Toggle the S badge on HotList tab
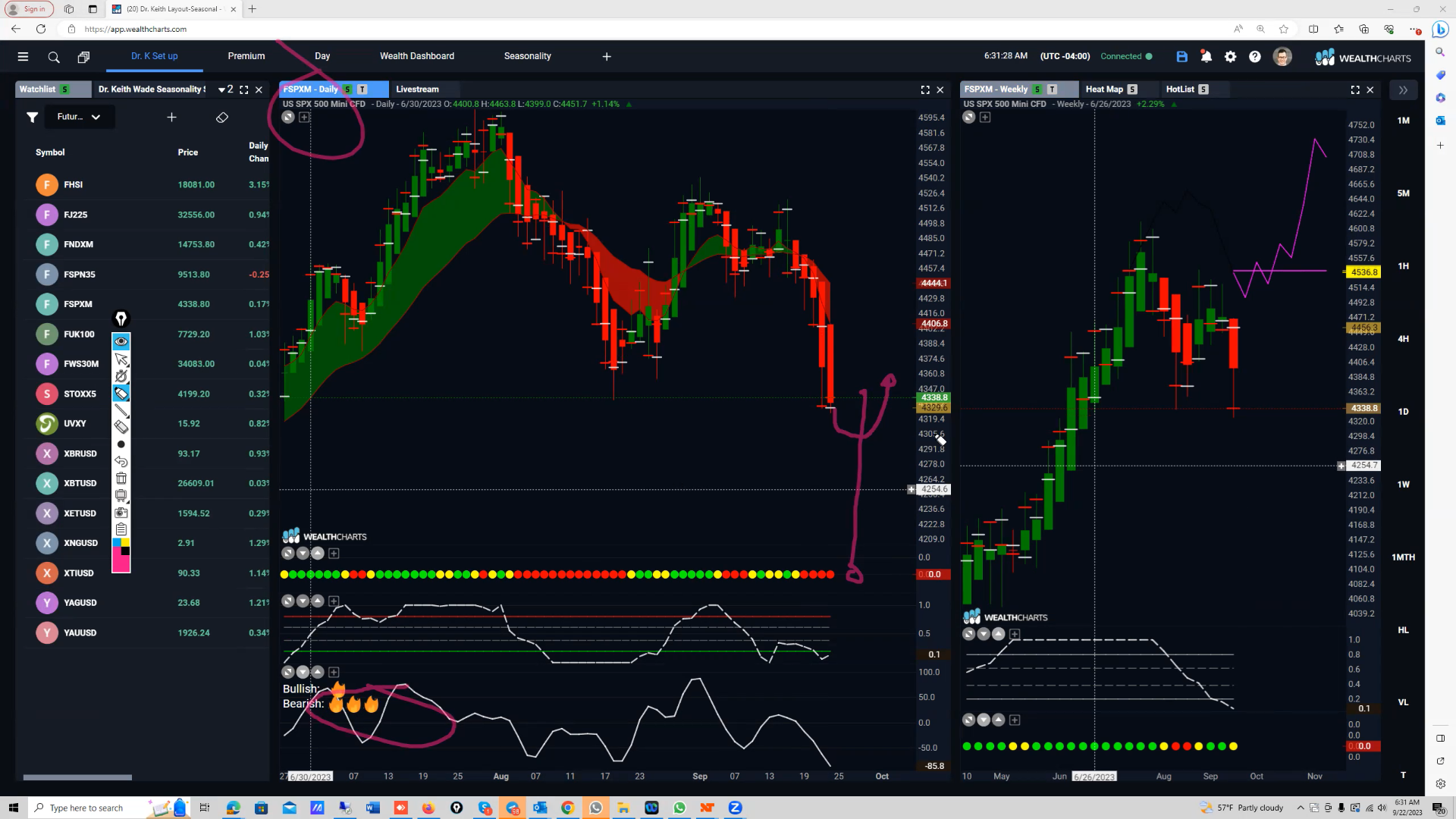This screenshot has height=819, width=1456. 1203,89
